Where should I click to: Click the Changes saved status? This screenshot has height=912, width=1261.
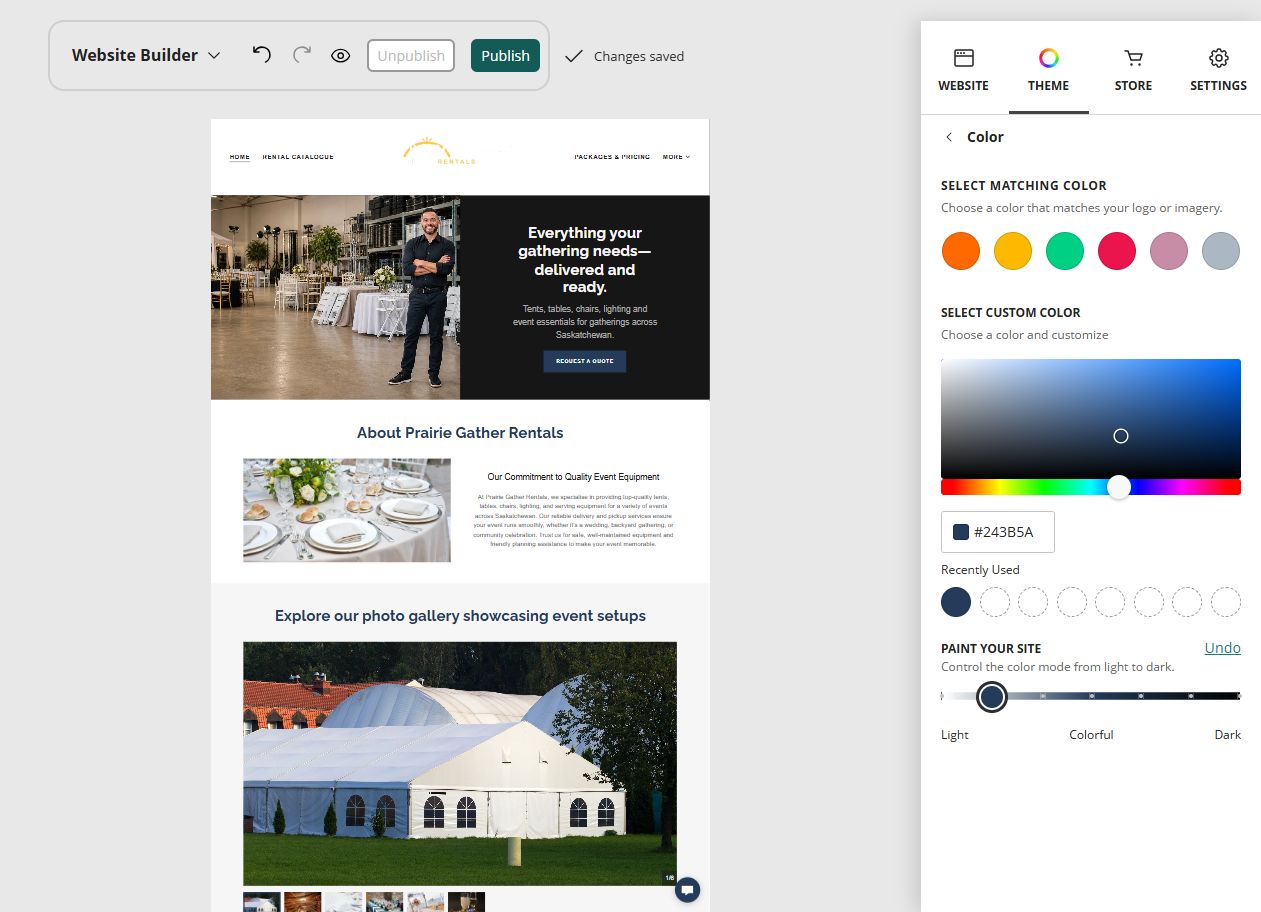click(625, 56)
